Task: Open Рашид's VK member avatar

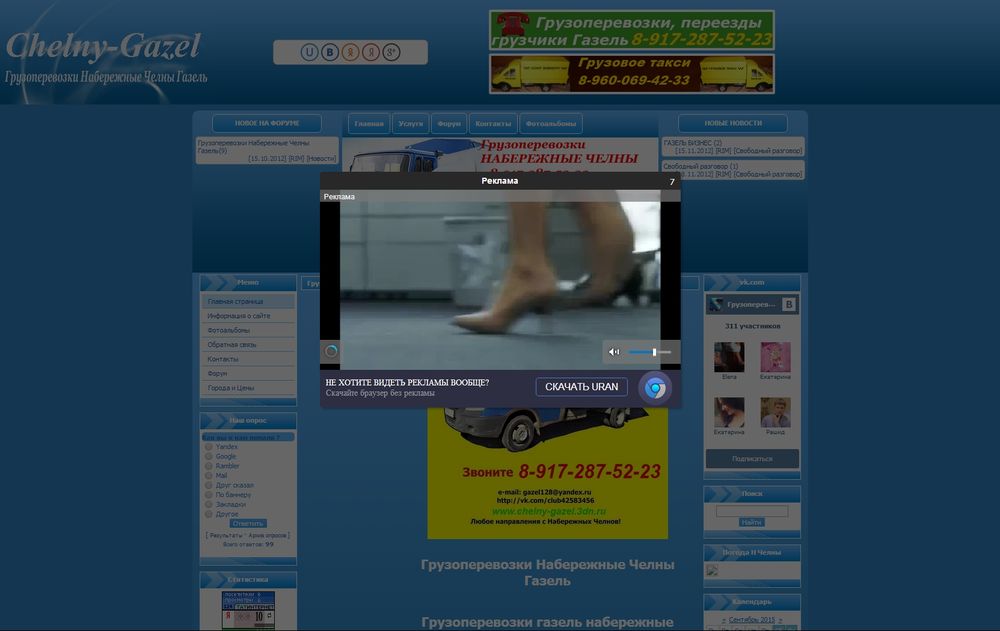Action: coord(776,412)
